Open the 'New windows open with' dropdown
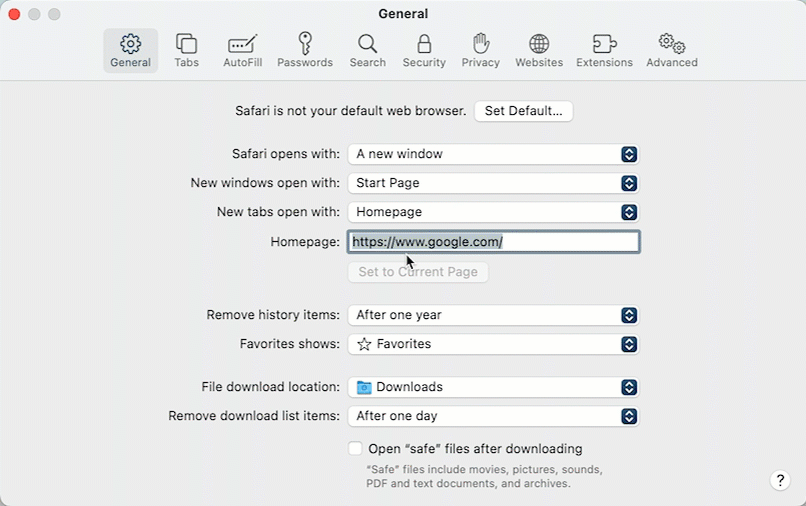The width and height of the screenshot is (806, 506). click(493, 183)
